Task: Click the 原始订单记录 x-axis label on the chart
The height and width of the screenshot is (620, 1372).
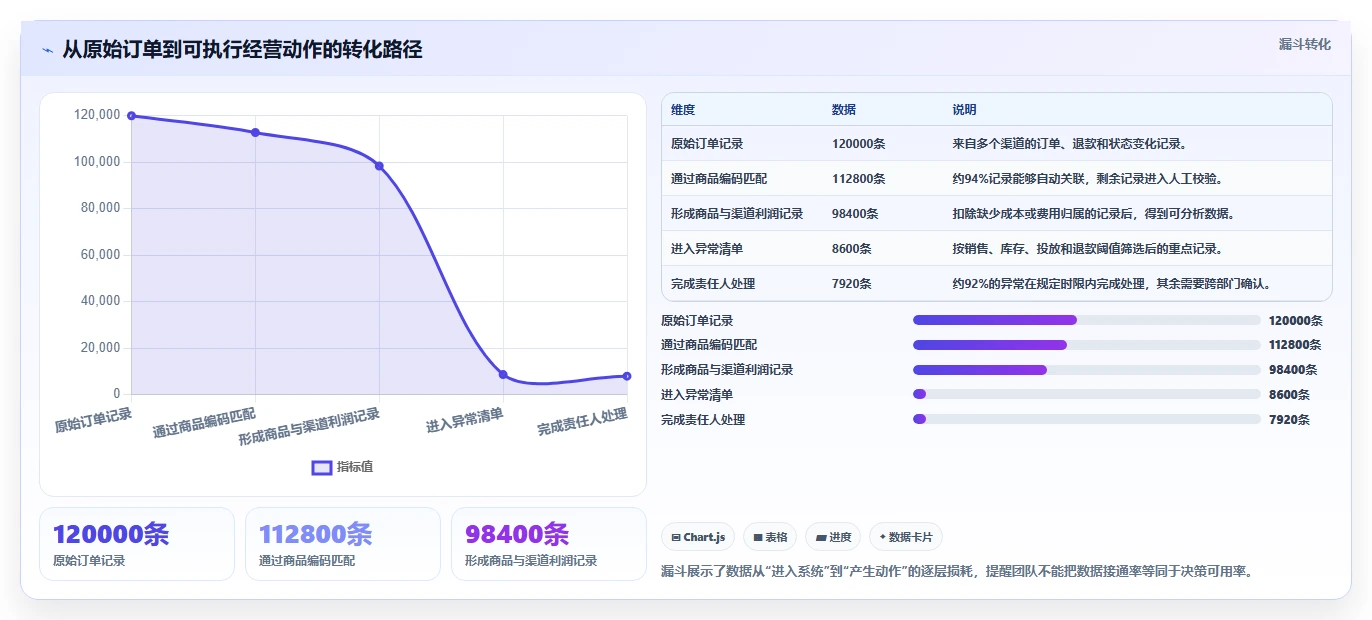Action: click(x=93, y=420)
